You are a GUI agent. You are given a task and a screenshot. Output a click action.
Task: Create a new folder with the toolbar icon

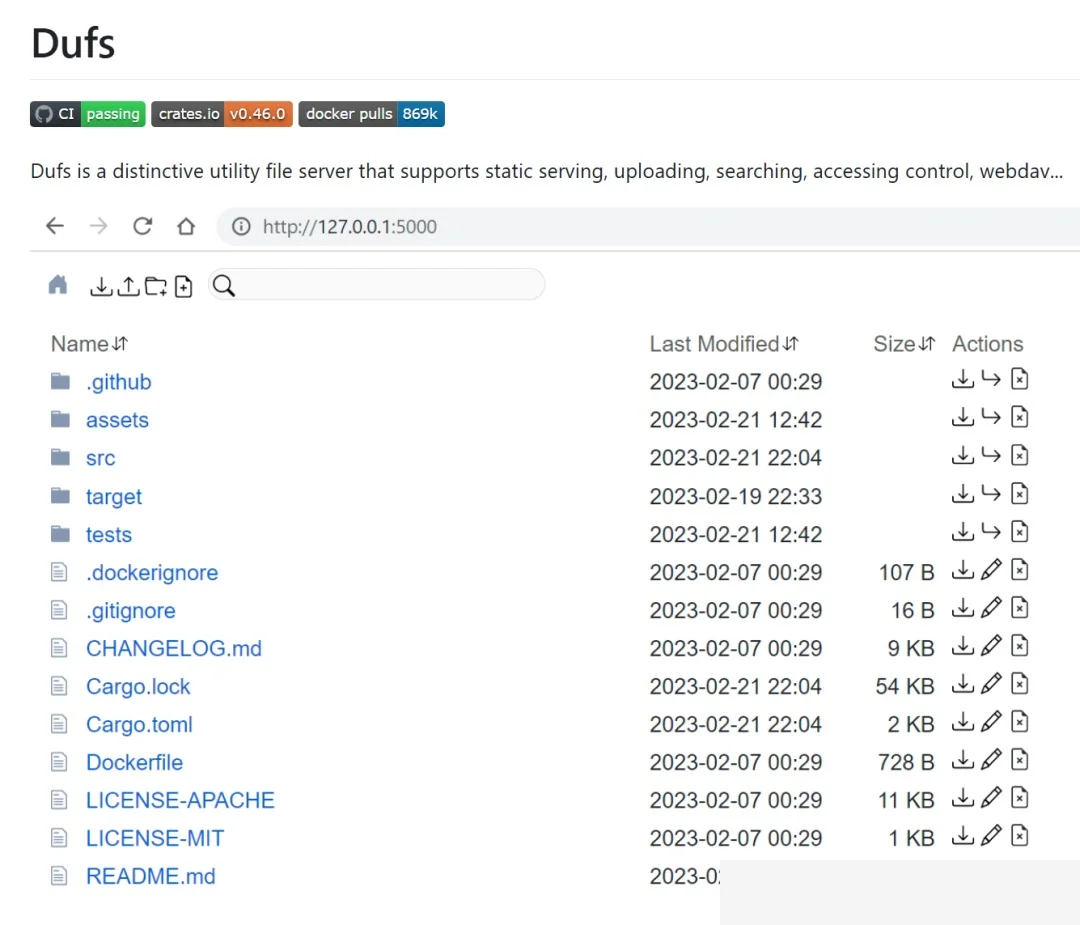tap(156, 287)
